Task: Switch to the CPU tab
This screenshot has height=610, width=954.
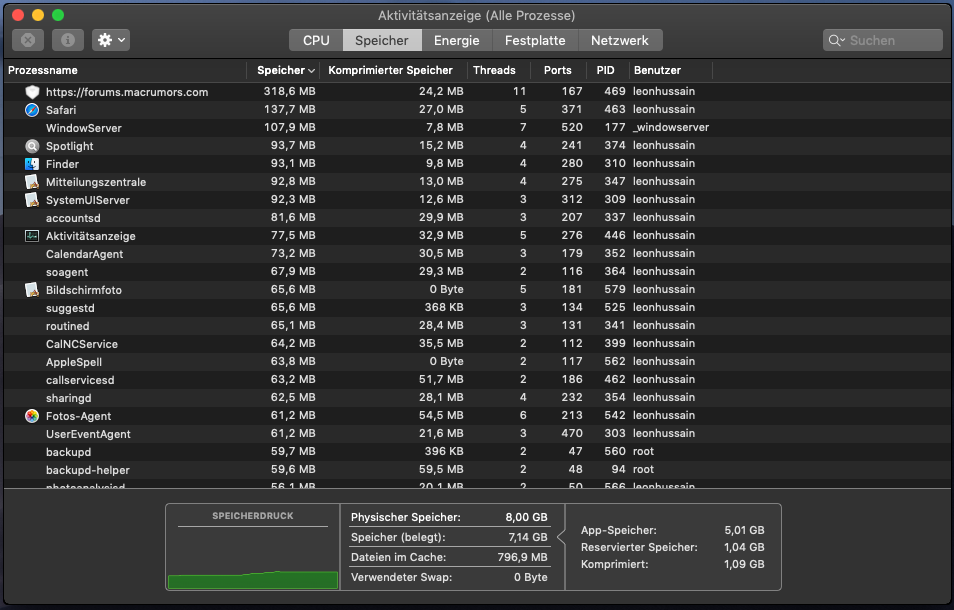Action: [316, 40]
